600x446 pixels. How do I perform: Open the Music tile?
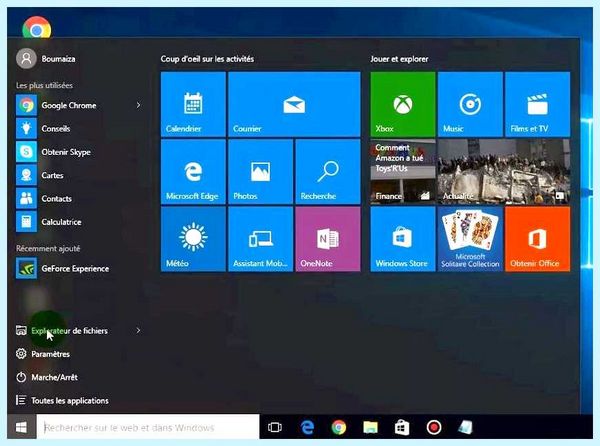470,104
